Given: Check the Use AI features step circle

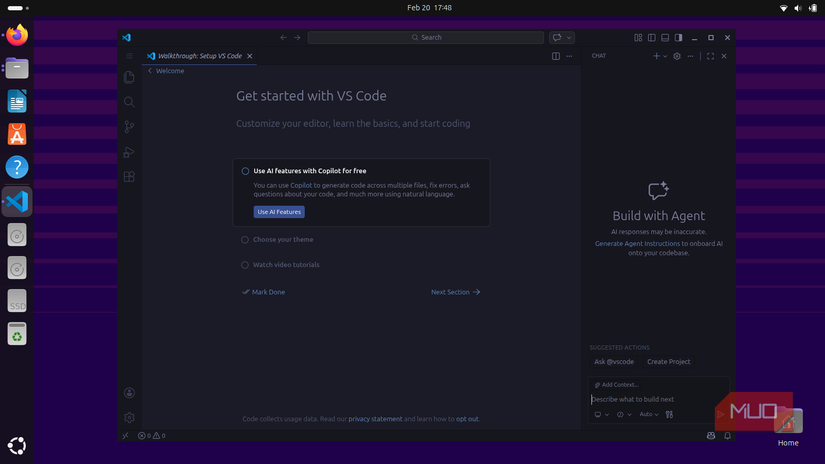Looking at the screenshot, I should [245, 171].
